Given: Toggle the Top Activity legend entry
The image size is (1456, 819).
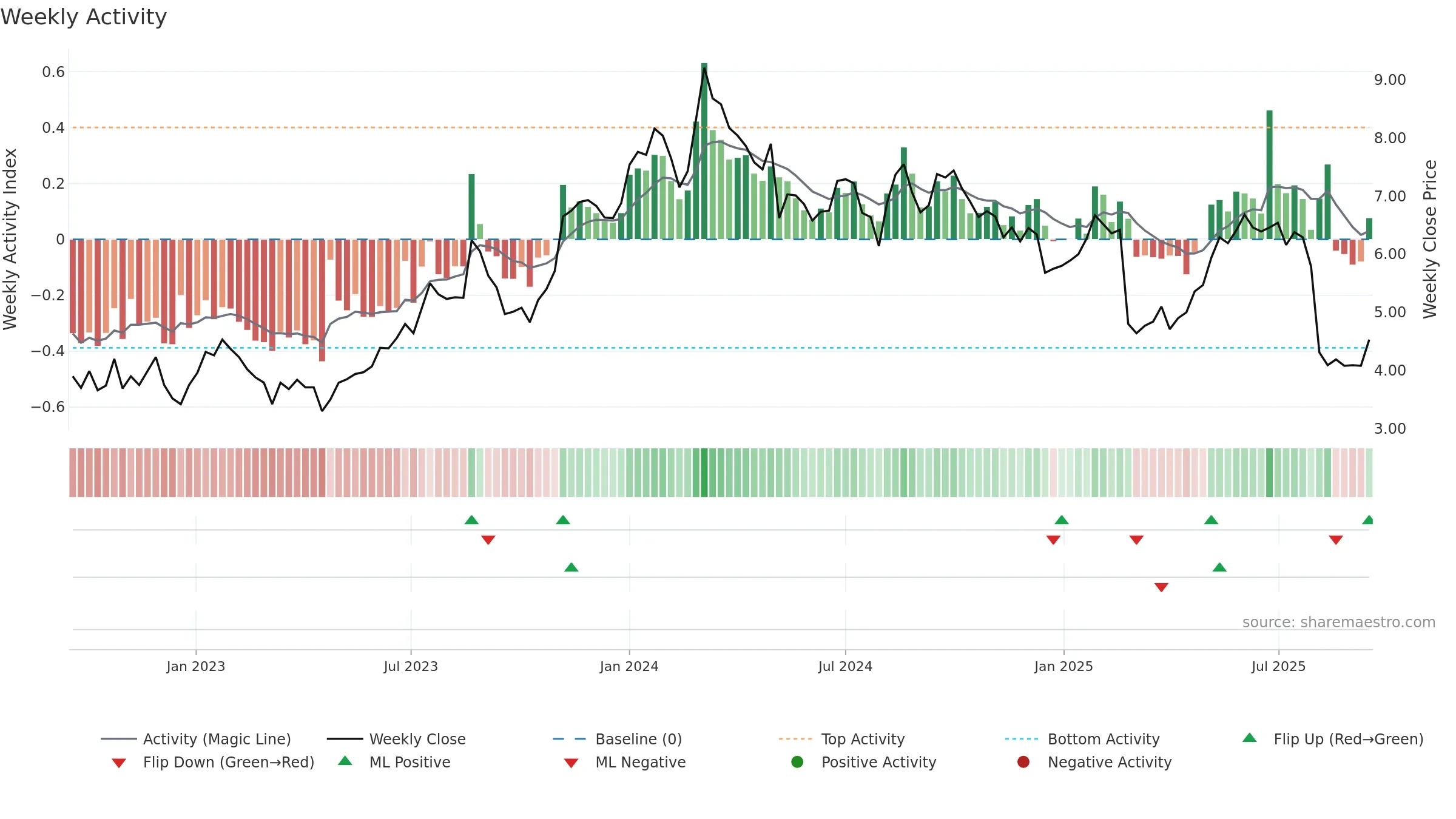Looking at the screenshot, I should (x=842, y=739).
